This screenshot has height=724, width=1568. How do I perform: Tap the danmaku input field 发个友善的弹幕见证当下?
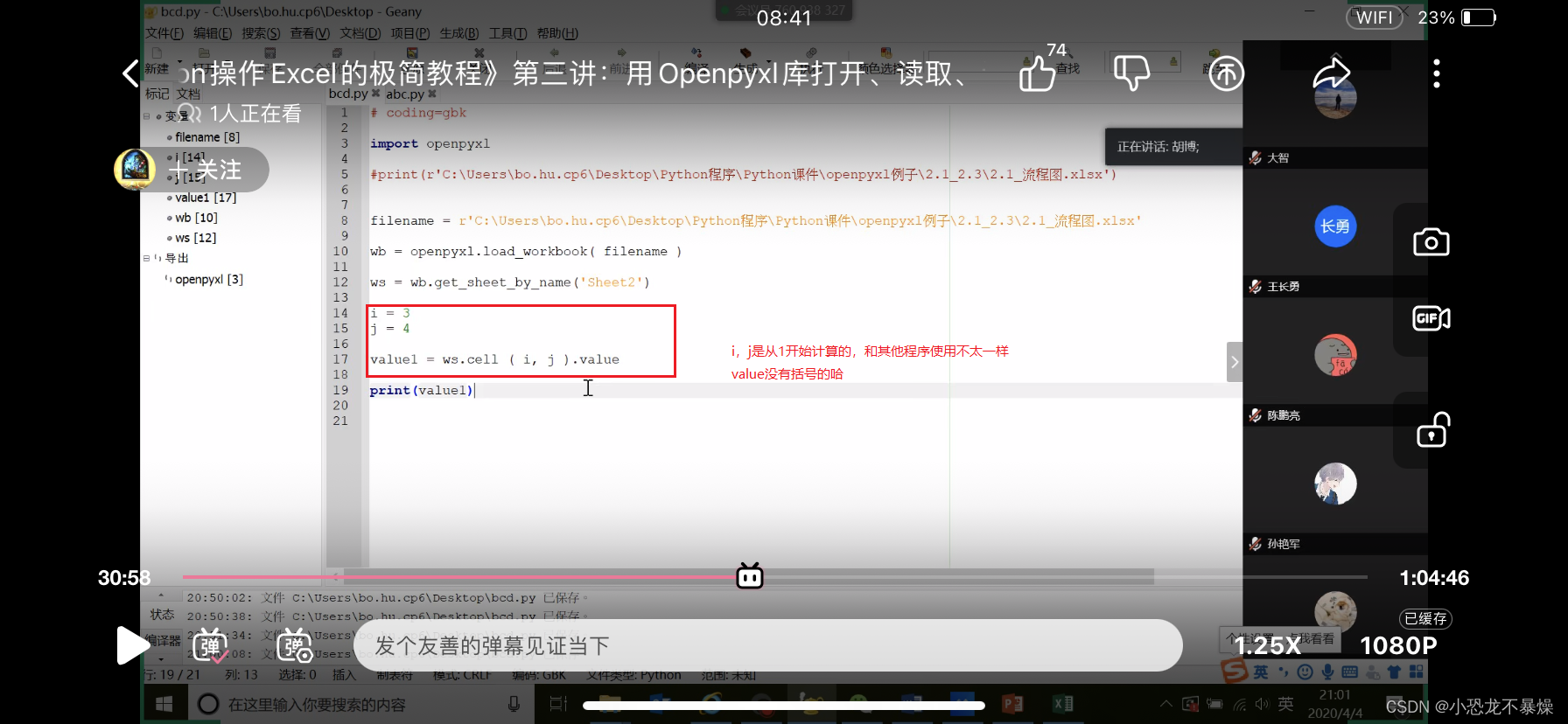[x=767, y=645]
